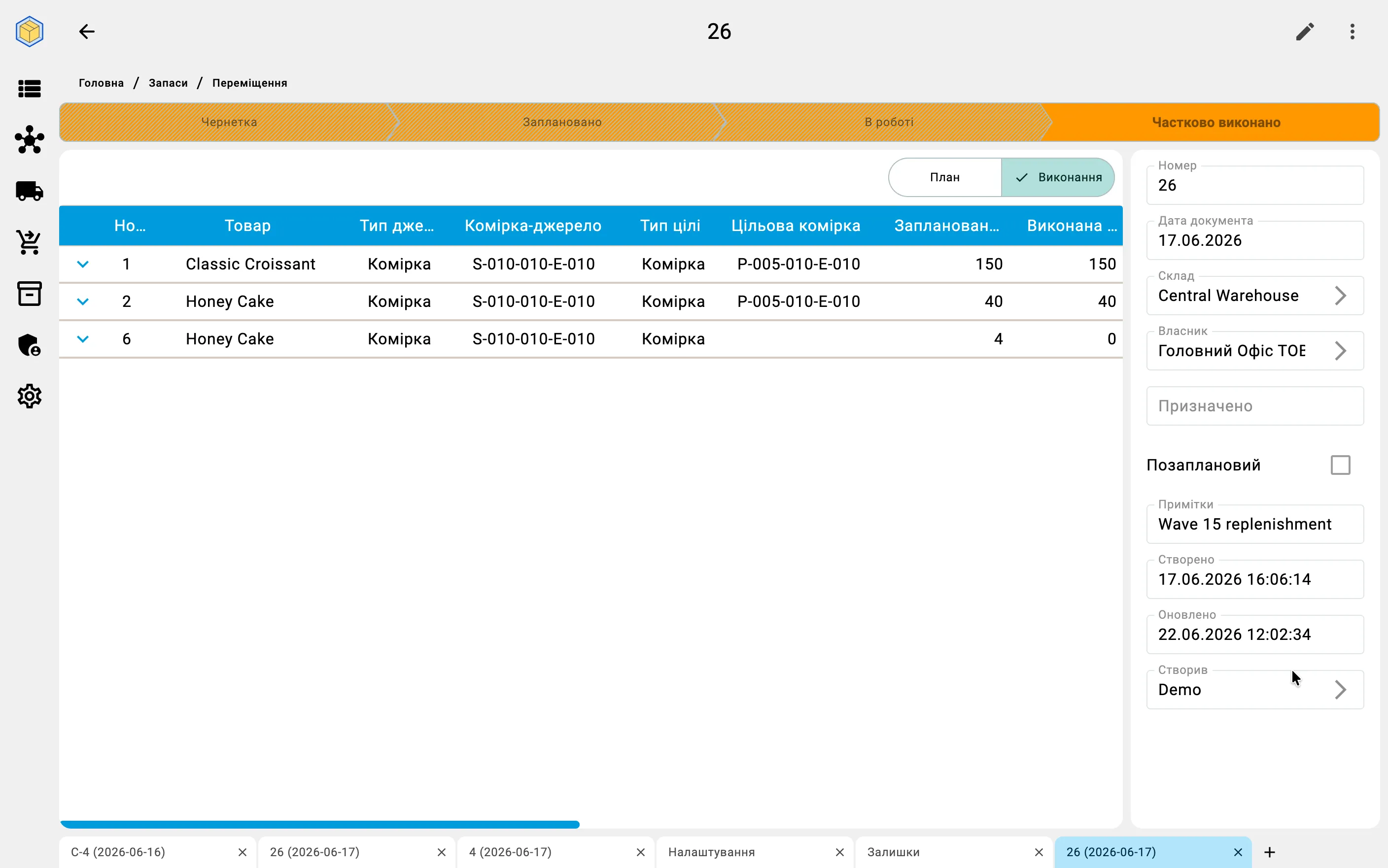Select the Виконання toggle option
This screenshot has width=1388, height=868.
[x=1058, y=177]
